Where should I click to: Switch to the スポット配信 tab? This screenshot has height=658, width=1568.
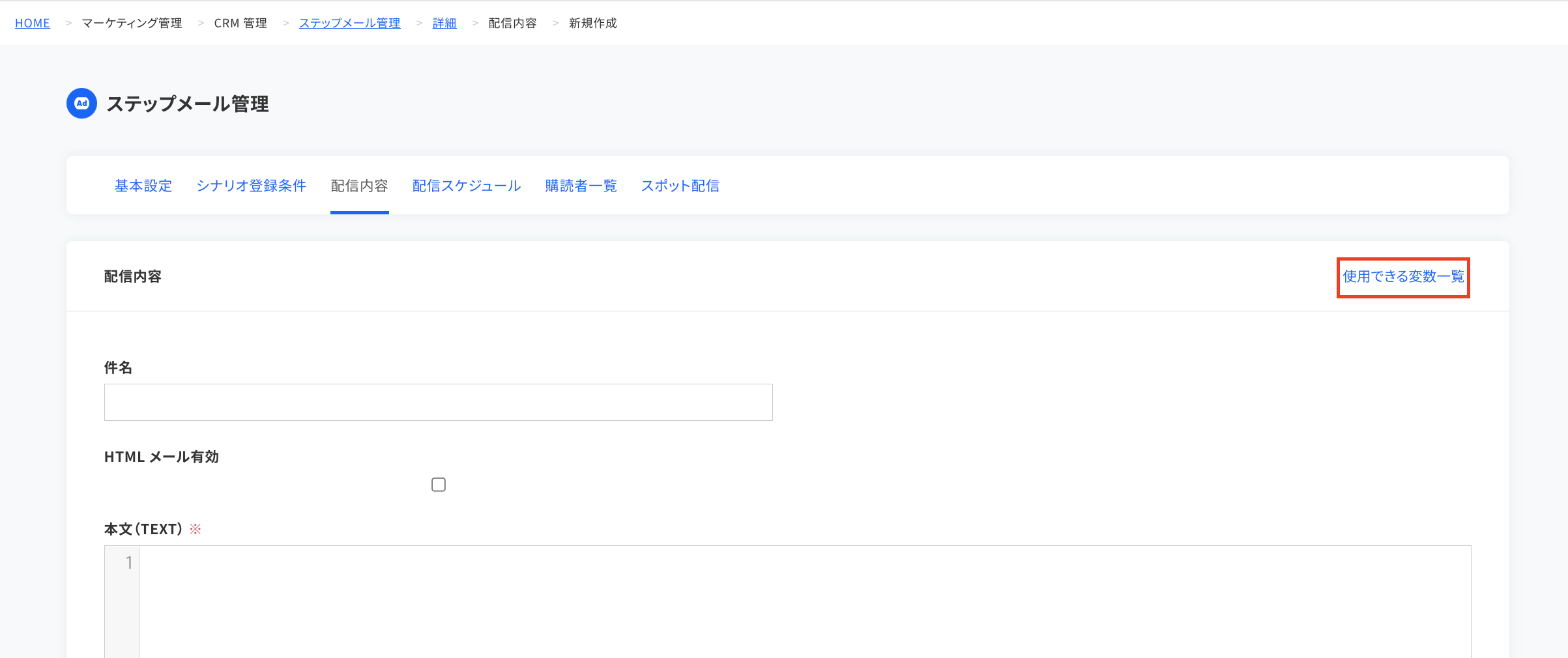(x=680, y=186)
